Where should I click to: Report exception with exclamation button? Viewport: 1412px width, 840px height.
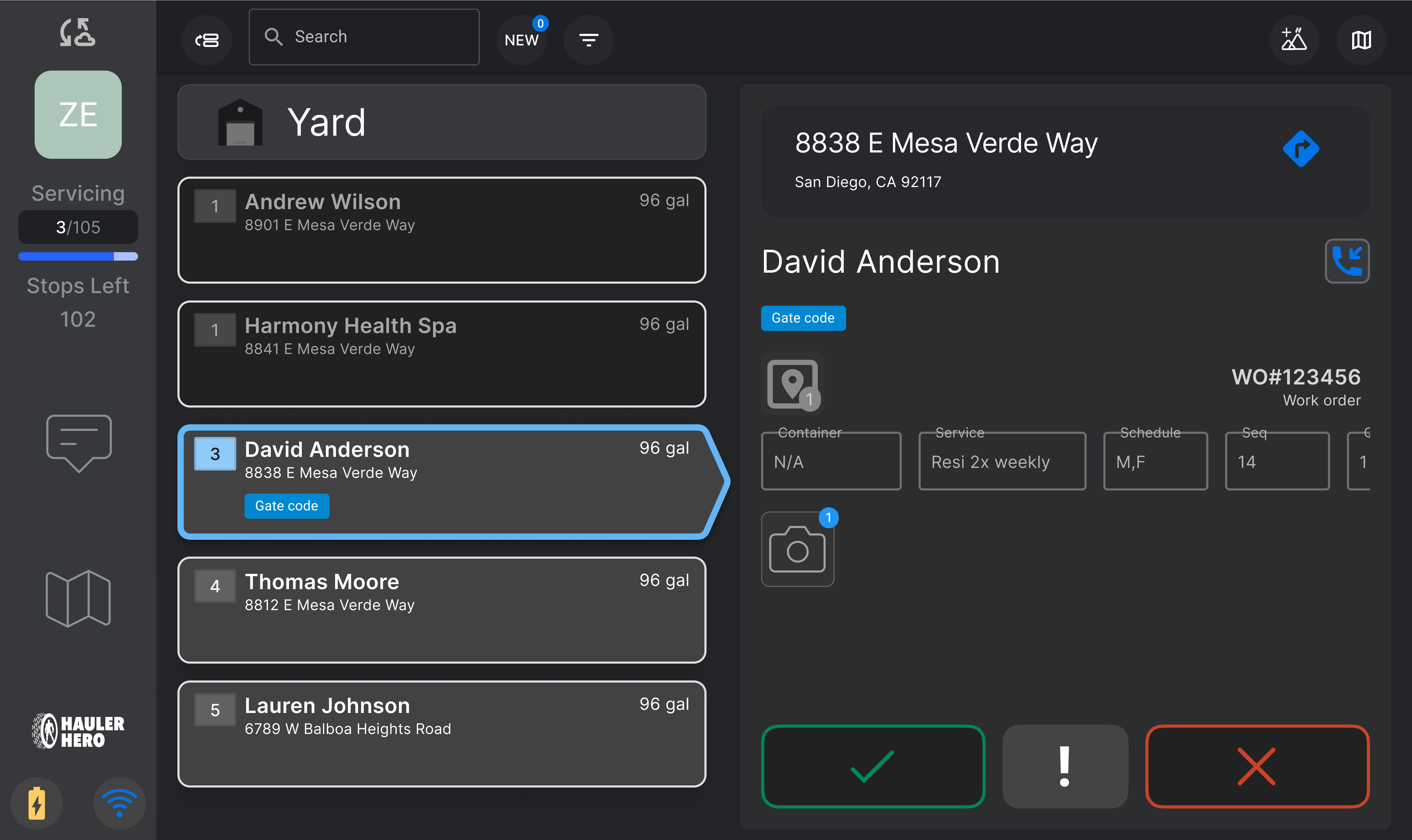[1065, 767]
